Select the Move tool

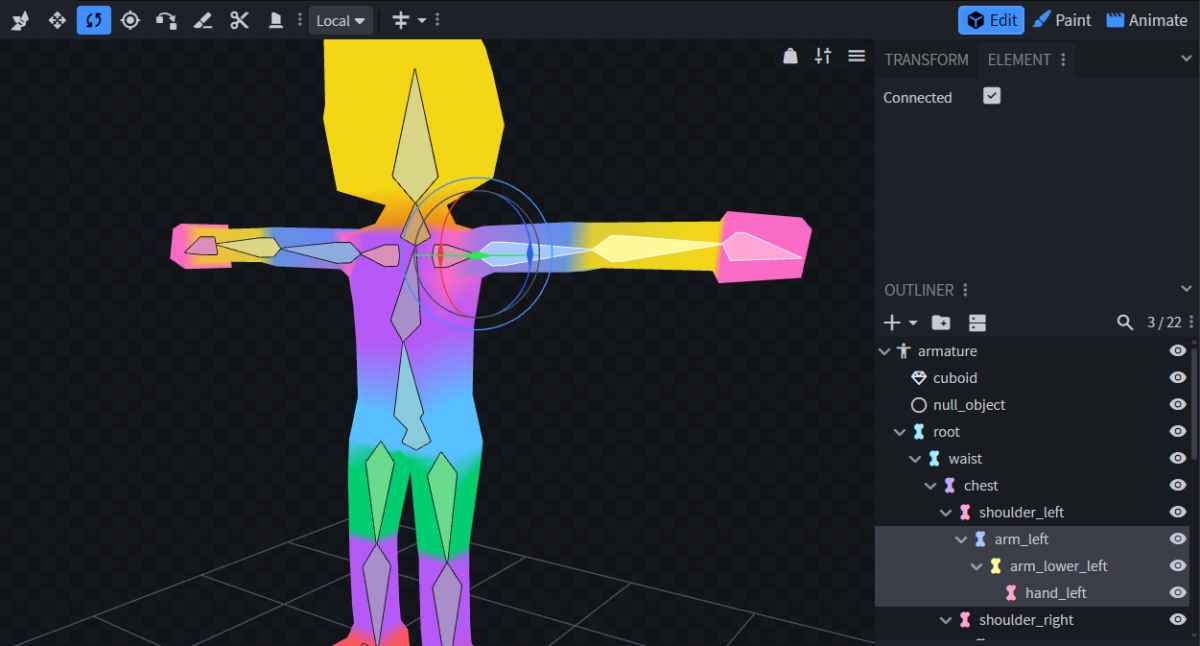(57, 20)
